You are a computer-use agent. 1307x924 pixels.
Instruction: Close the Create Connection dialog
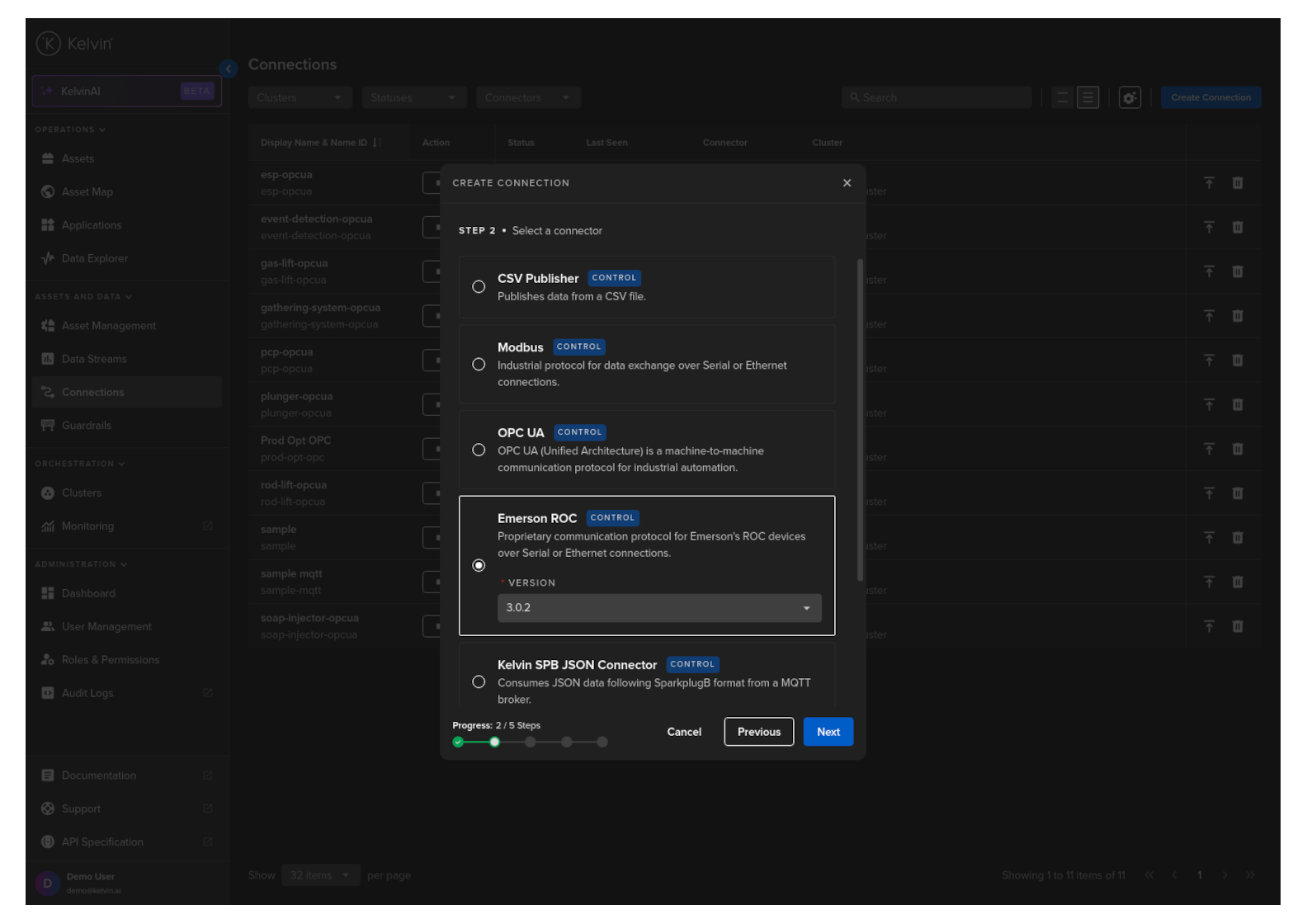point(847,183)
